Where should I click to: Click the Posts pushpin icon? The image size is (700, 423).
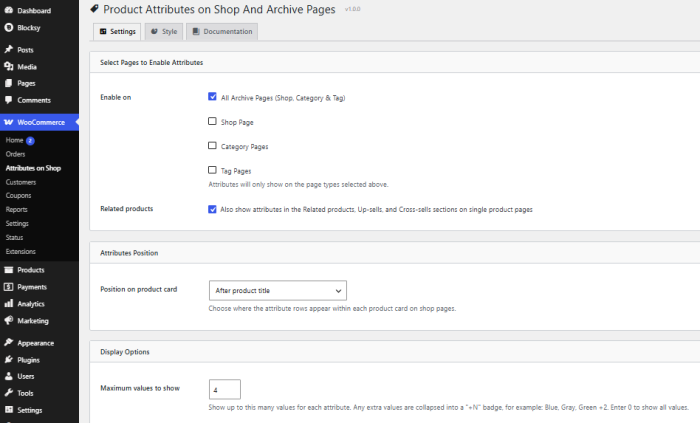pos(8,50)
